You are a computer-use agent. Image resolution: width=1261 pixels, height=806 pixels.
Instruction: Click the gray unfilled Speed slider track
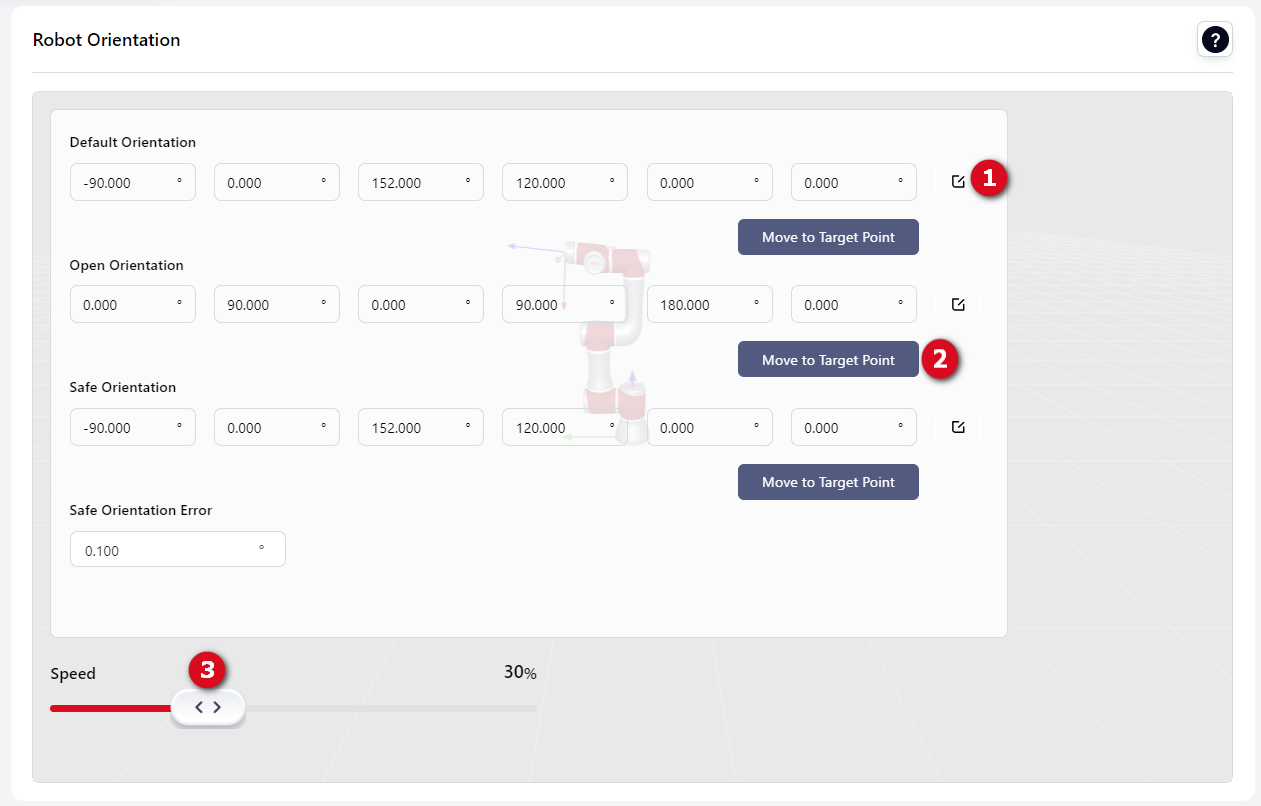pyautogui.click(x=400, y=708)
